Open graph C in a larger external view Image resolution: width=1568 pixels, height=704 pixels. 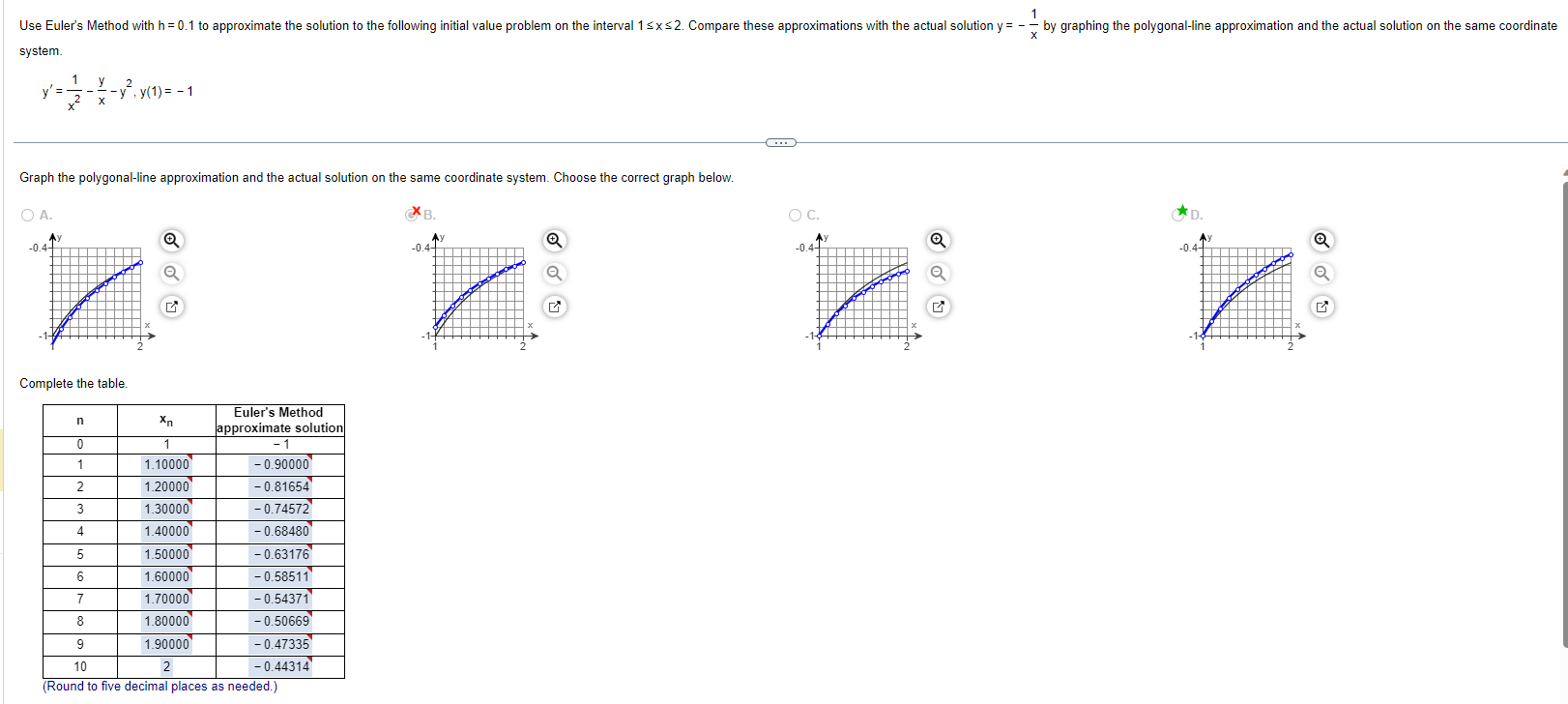(x=938, y=307)
